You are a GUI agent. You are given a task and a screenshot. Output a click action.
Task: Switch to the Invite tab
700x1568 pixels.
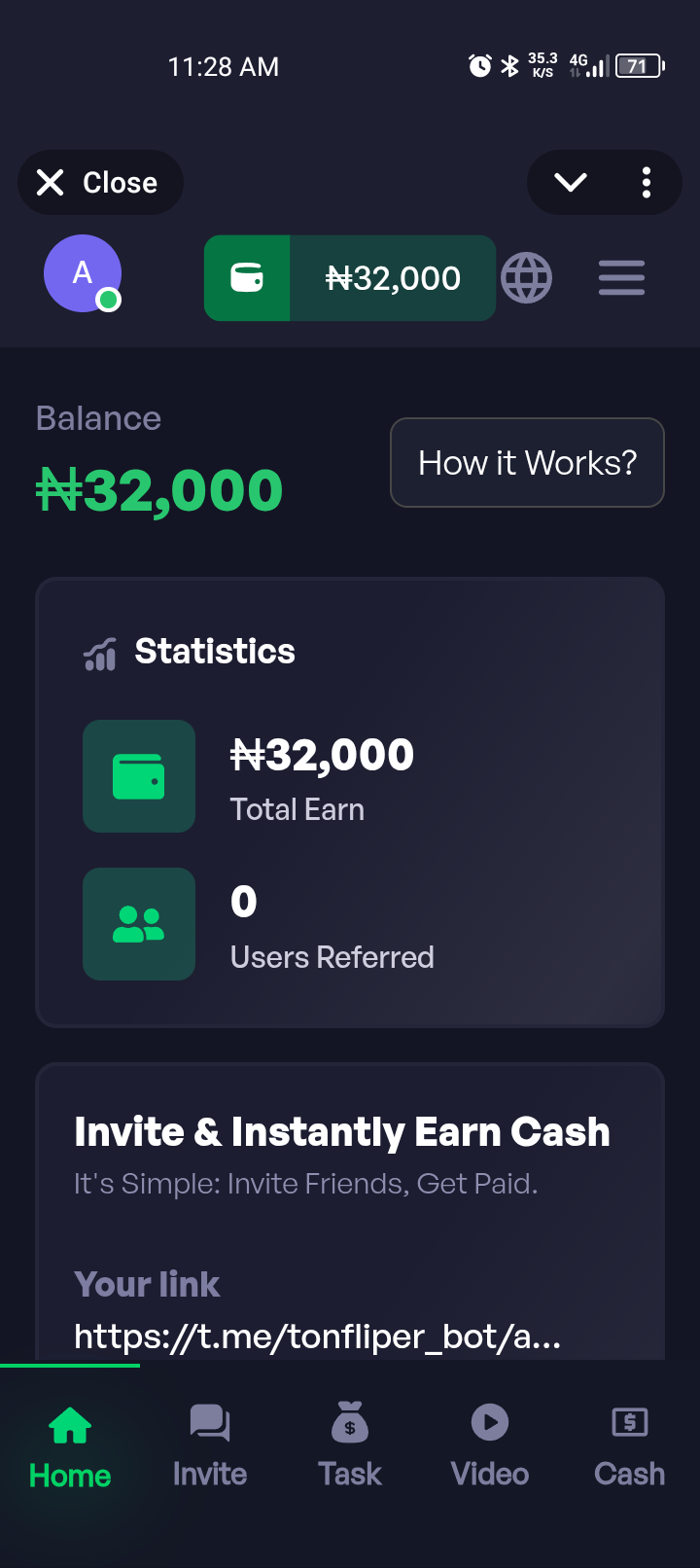210,1445
